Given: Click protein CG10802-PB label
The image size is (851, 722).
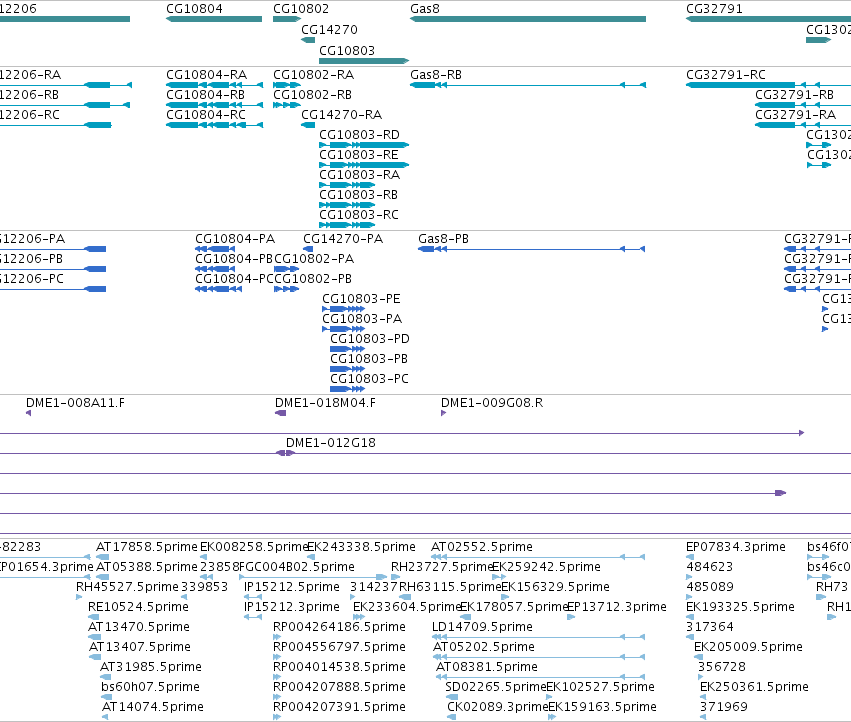Looking at the screenshot, I should [313, 279].
